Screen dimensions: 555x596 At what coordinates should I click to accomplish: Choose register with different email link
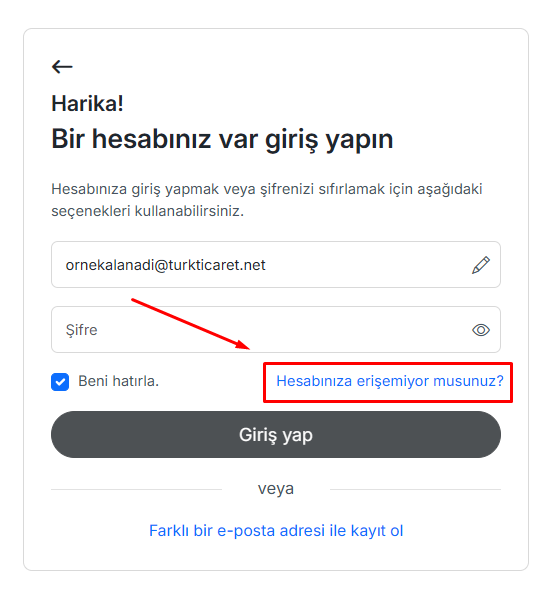(x=276, y=531)
